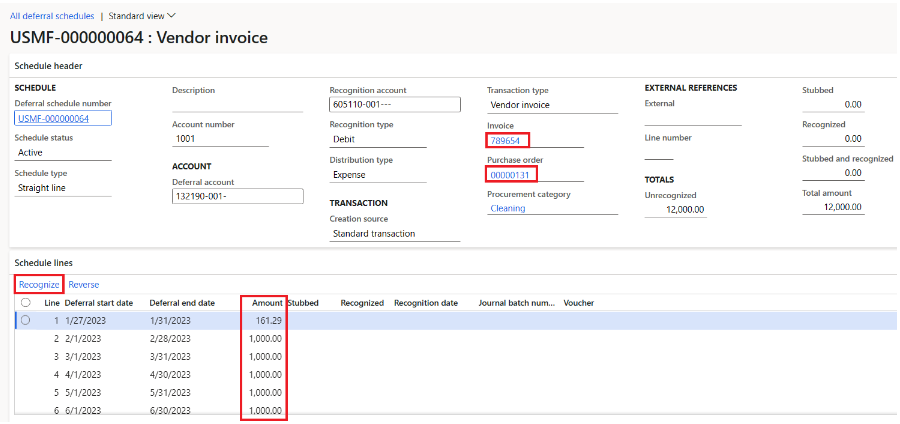
Task: Click the Deferral account field 132190-001
Action: click(235, 196)
